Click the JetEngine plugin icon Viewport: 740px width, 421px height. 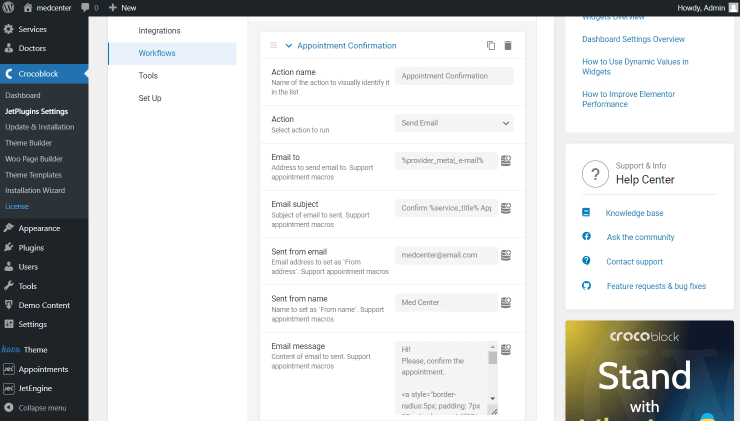click(8, 388)
